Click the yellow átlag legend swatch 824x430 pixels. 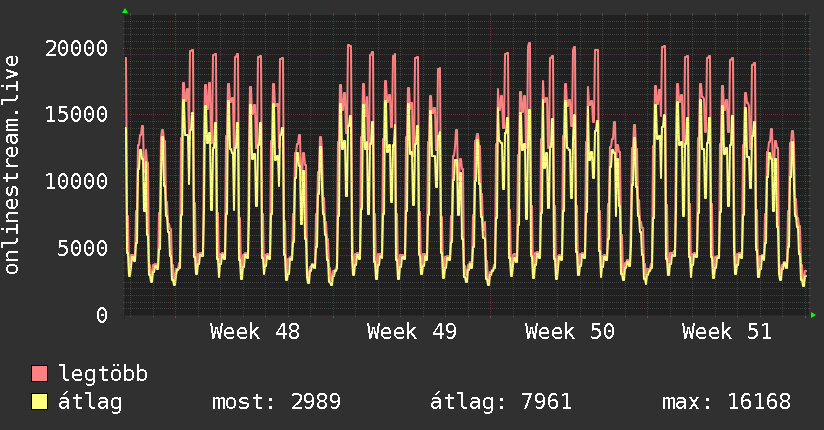coord(39,402)
